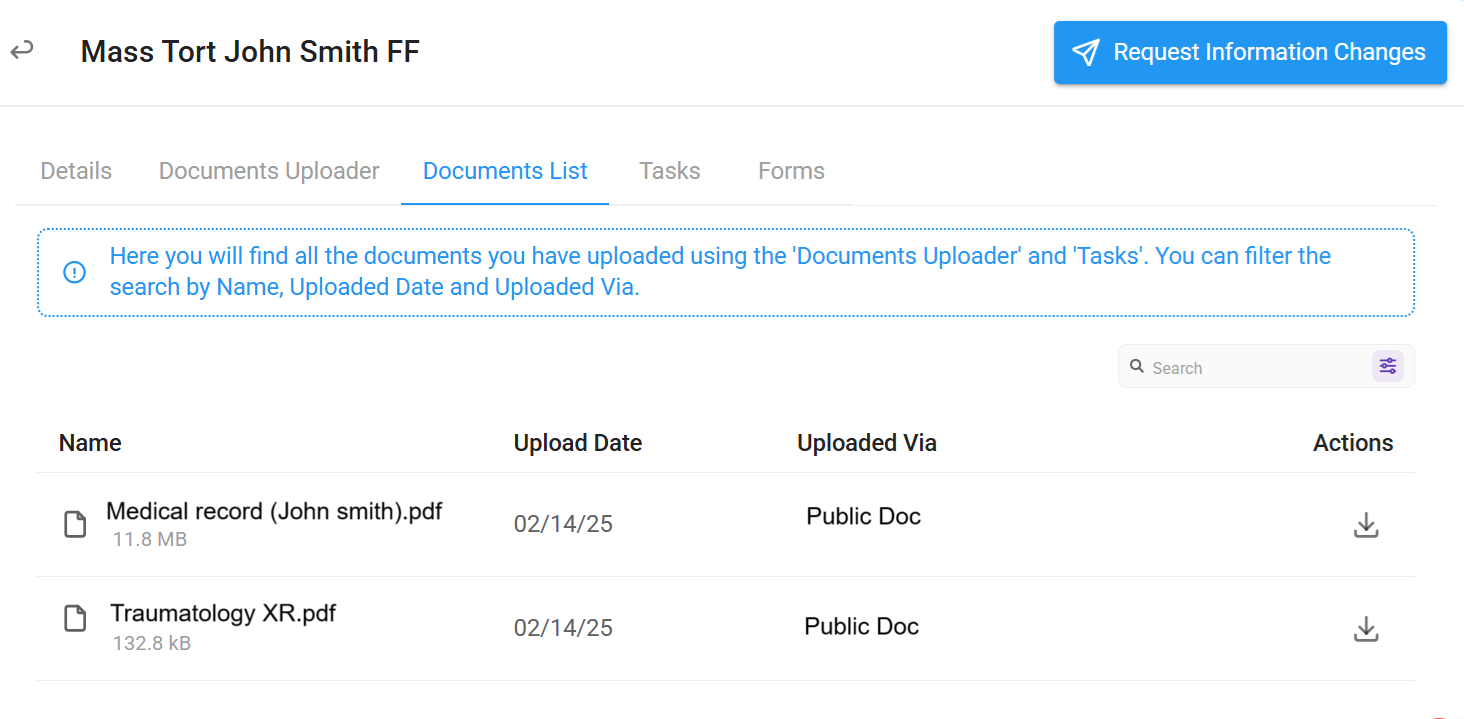Click the magnifier search icon
Viewport: 1464px width, 719px height.
coord(1137,367)
